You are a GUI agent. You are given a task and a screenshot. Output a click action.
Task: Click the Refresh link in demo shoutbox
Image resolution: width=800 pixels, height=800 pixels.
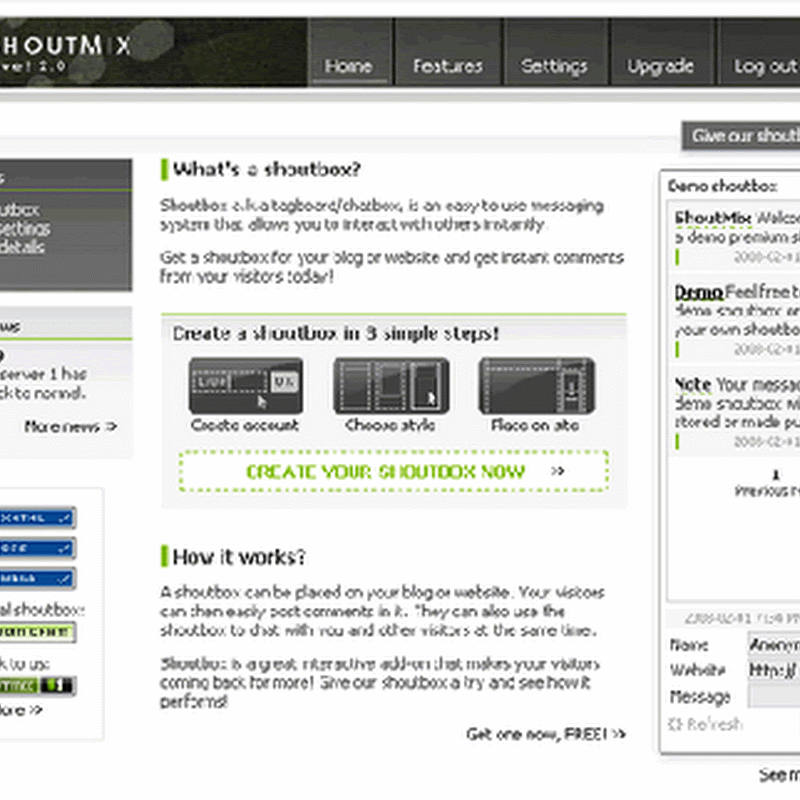point(706,724)
